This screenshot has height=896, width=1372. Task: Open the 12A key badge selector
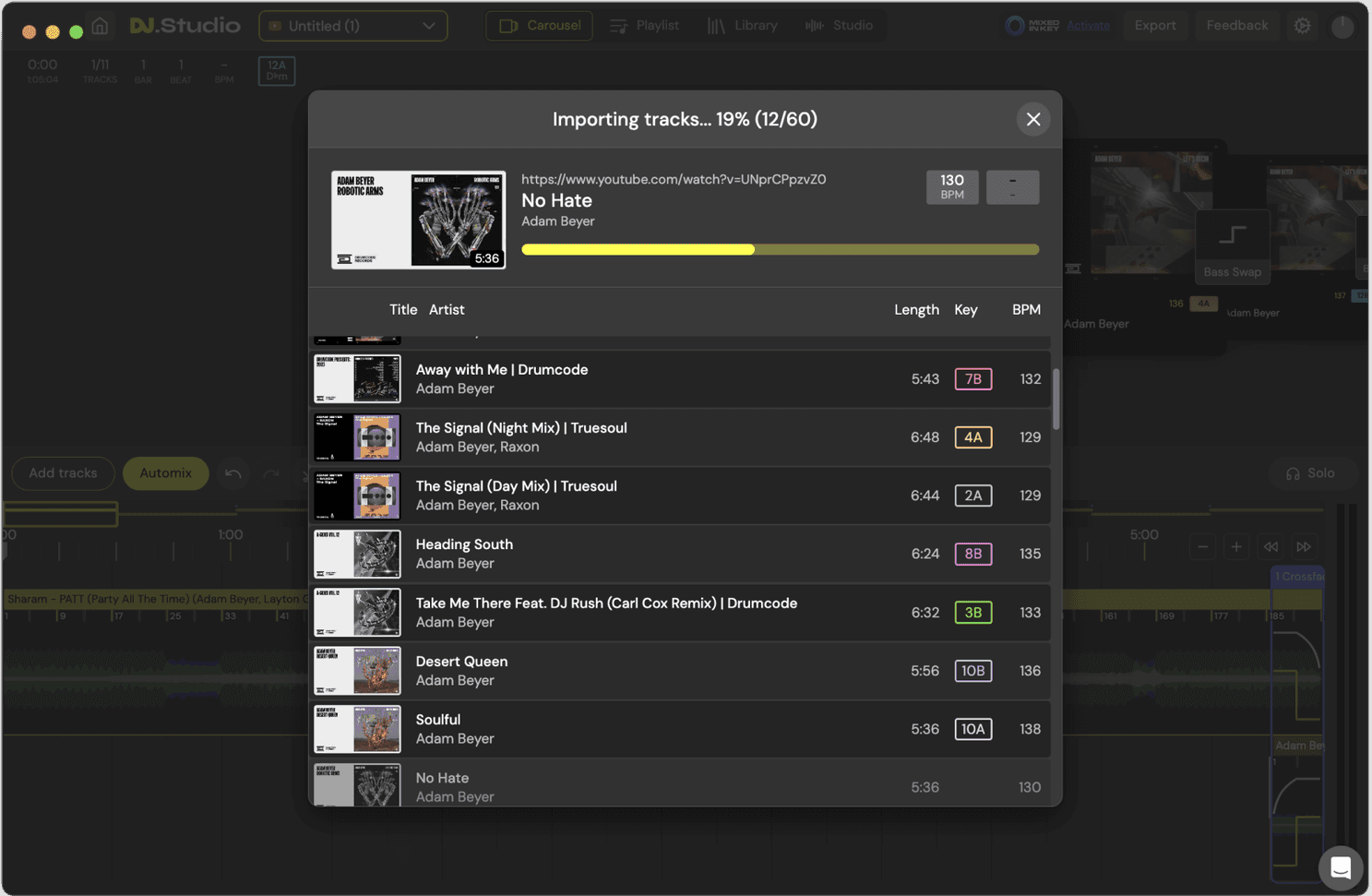275,70
